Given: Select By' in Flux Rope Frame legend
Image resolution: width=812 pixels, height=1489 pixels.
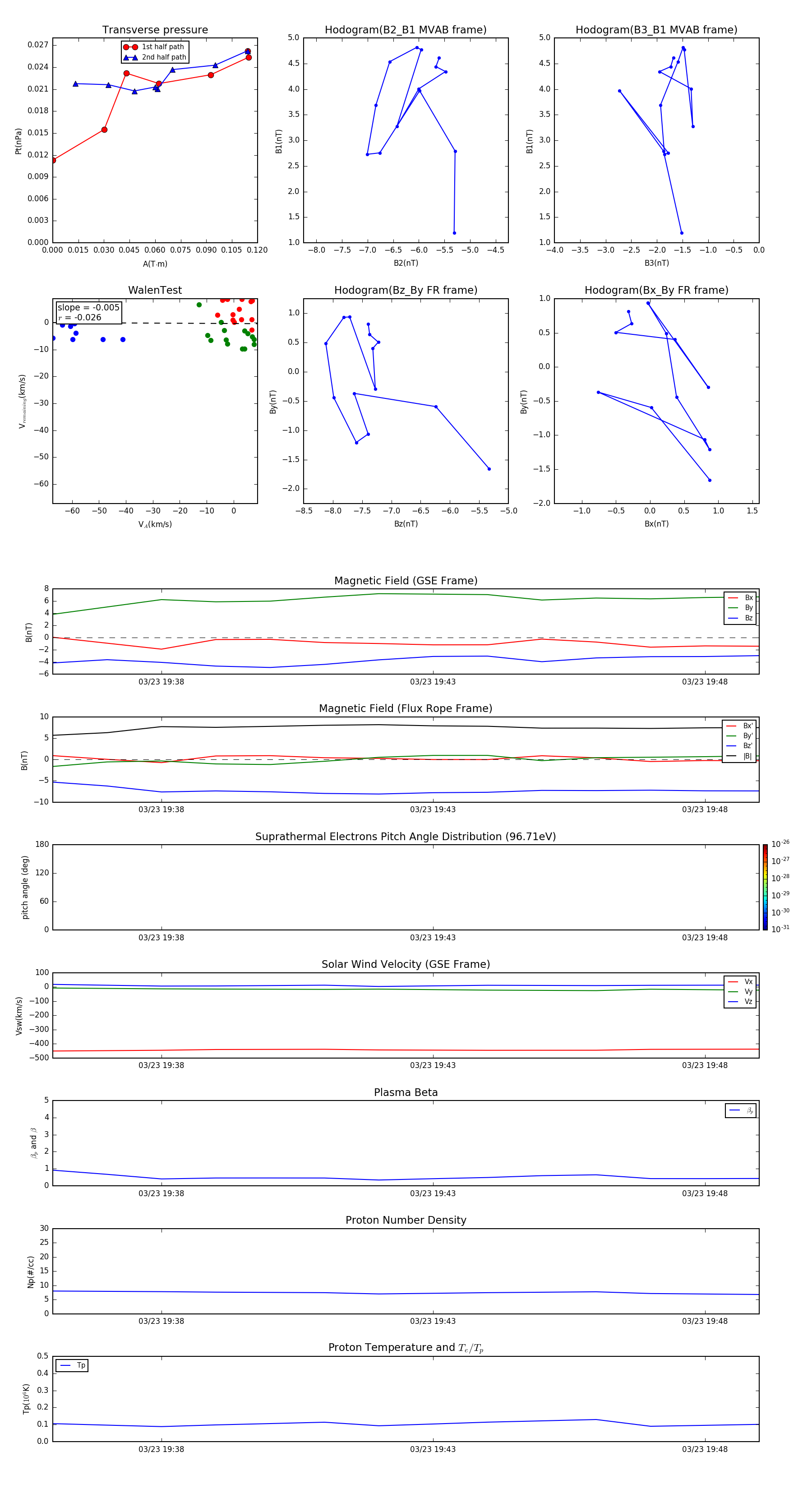Looking at the screenshot, I should point(739,736).
